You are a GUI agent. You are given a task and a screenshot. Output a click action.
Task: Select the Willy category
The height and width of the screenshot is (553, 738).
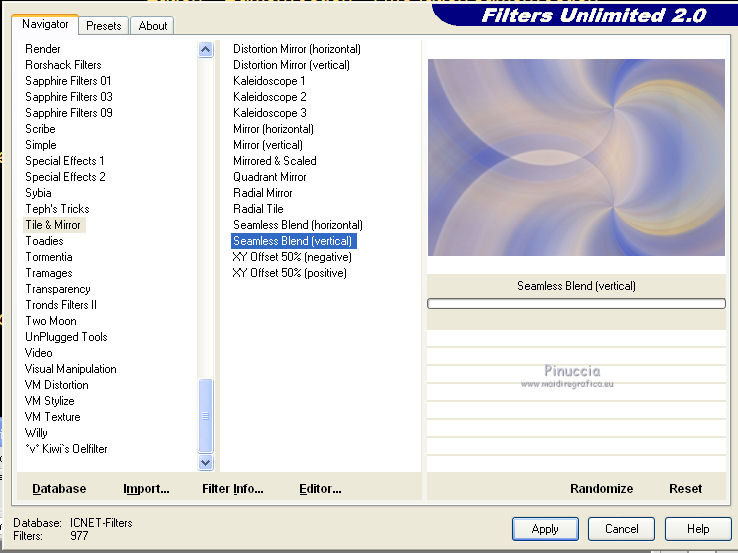tap(36, 433)
